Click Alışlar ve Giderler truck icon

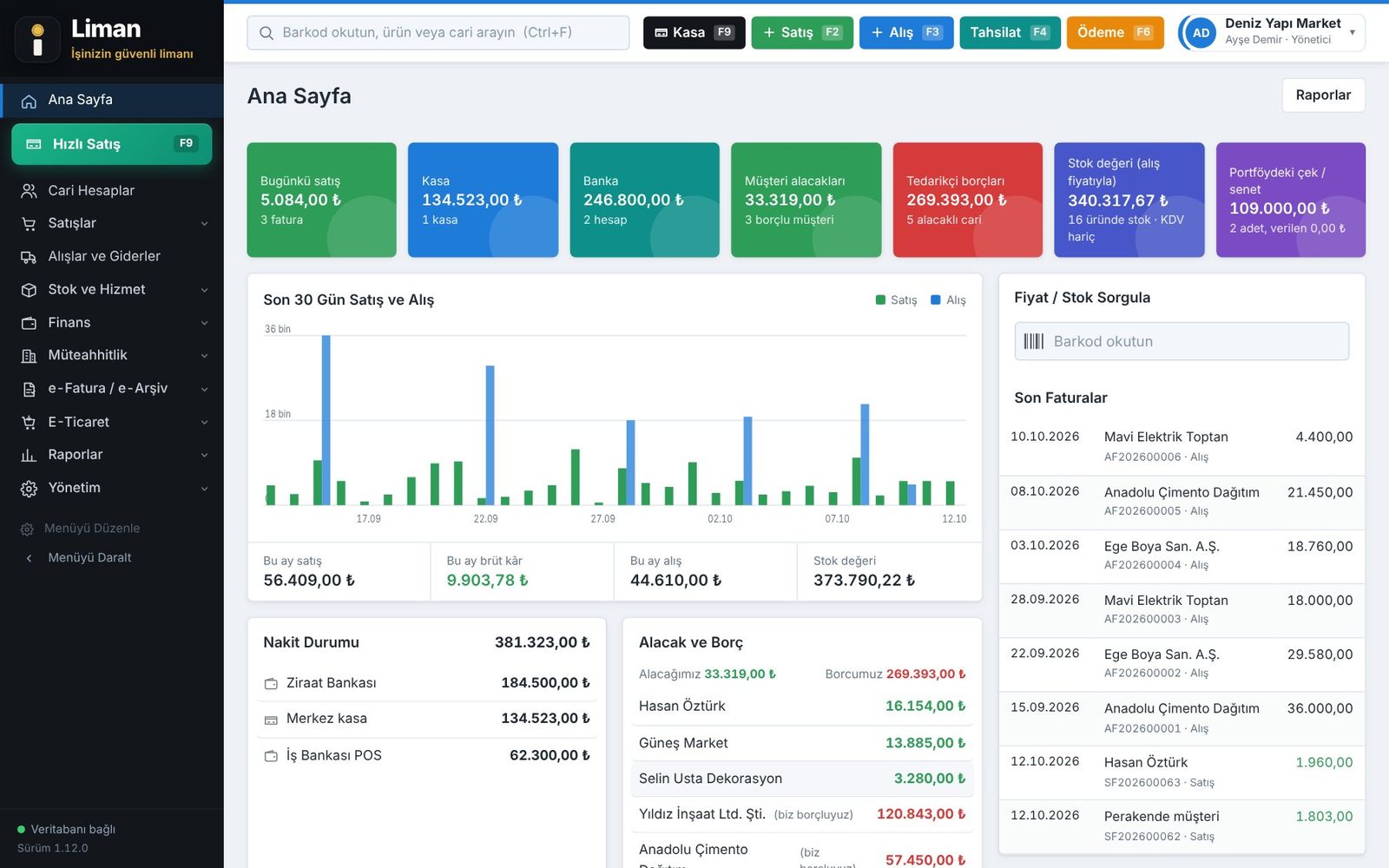[x=29, y=257]
